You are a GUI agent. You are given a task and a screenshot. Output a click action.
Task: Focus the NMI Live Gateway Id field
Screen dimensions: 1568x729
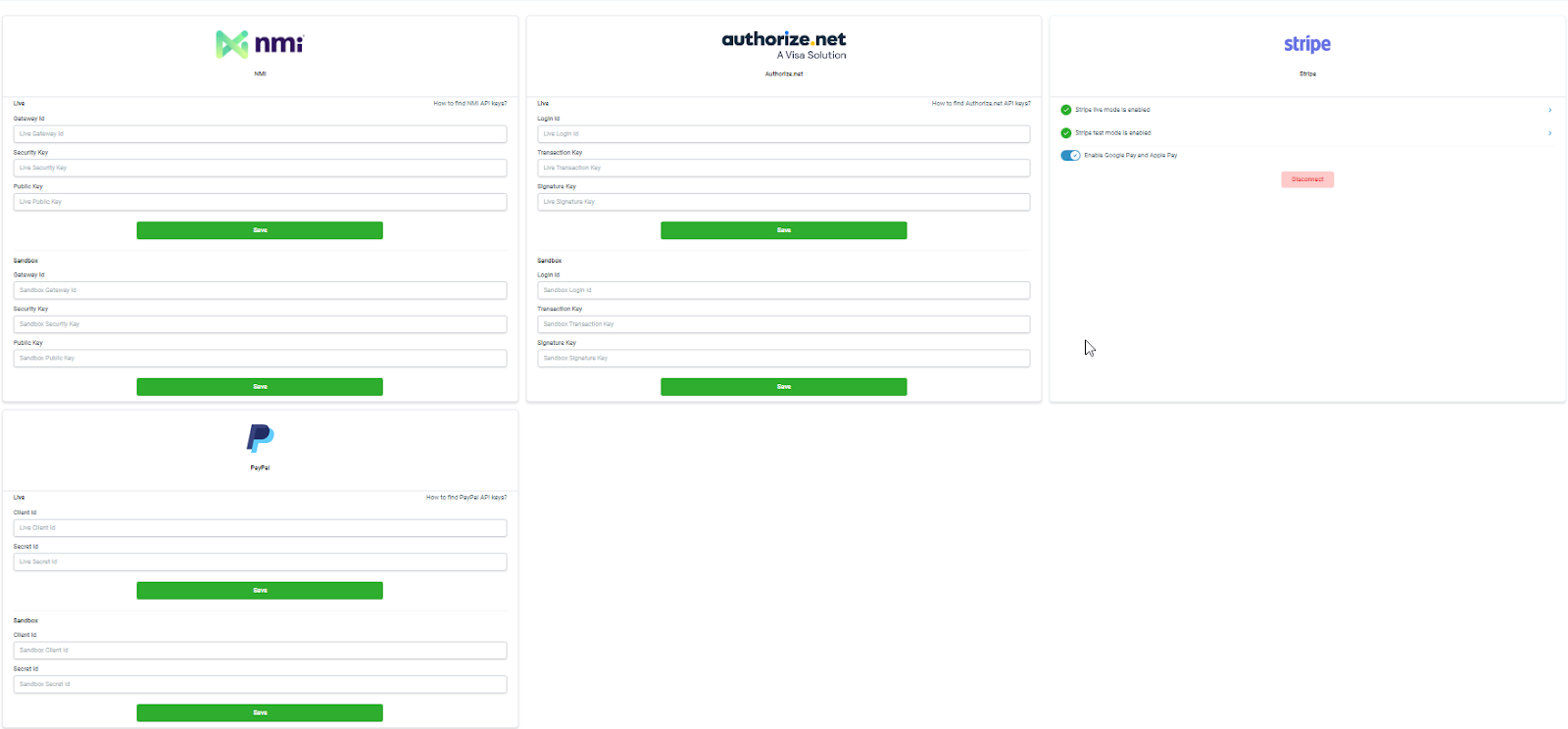click(x=260, y=134)
